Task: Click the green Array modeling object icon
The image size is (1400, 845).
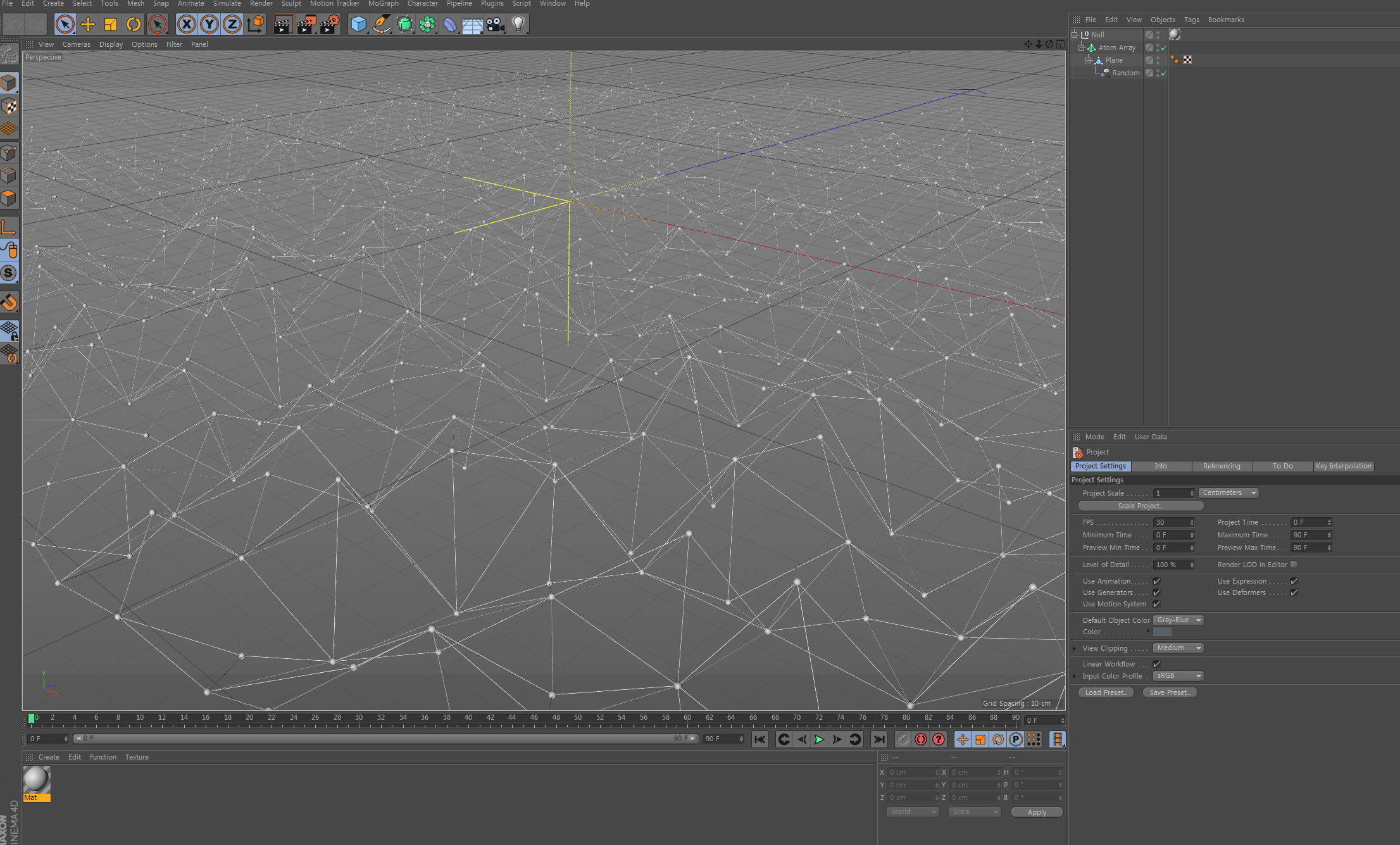Action: pyautogui.click(x=427, y=25)
